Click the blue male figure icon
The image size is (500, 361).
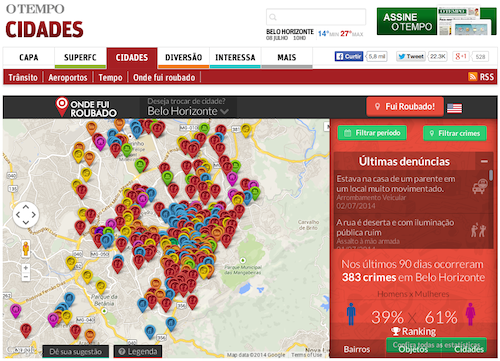point(351,314)
